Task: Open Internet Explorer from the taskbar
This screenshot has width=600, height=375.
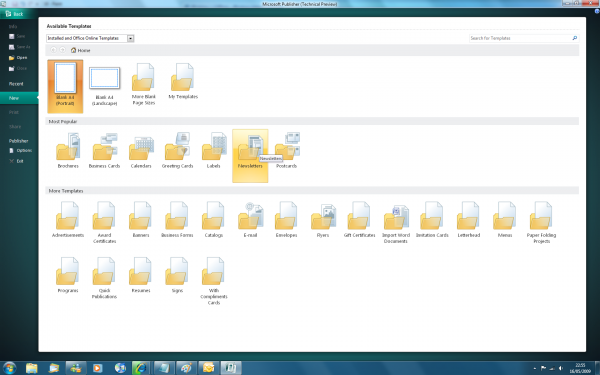Action: click(x=140, y=368)
